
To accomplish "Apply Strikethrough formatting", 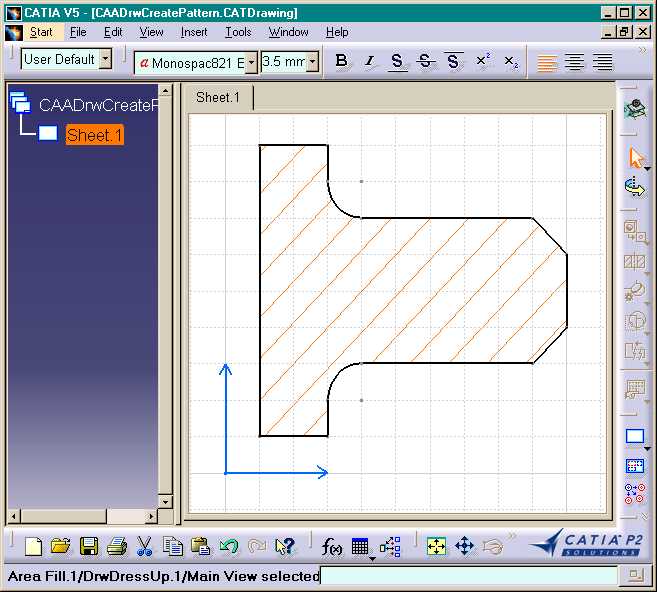I will [425, 61].
